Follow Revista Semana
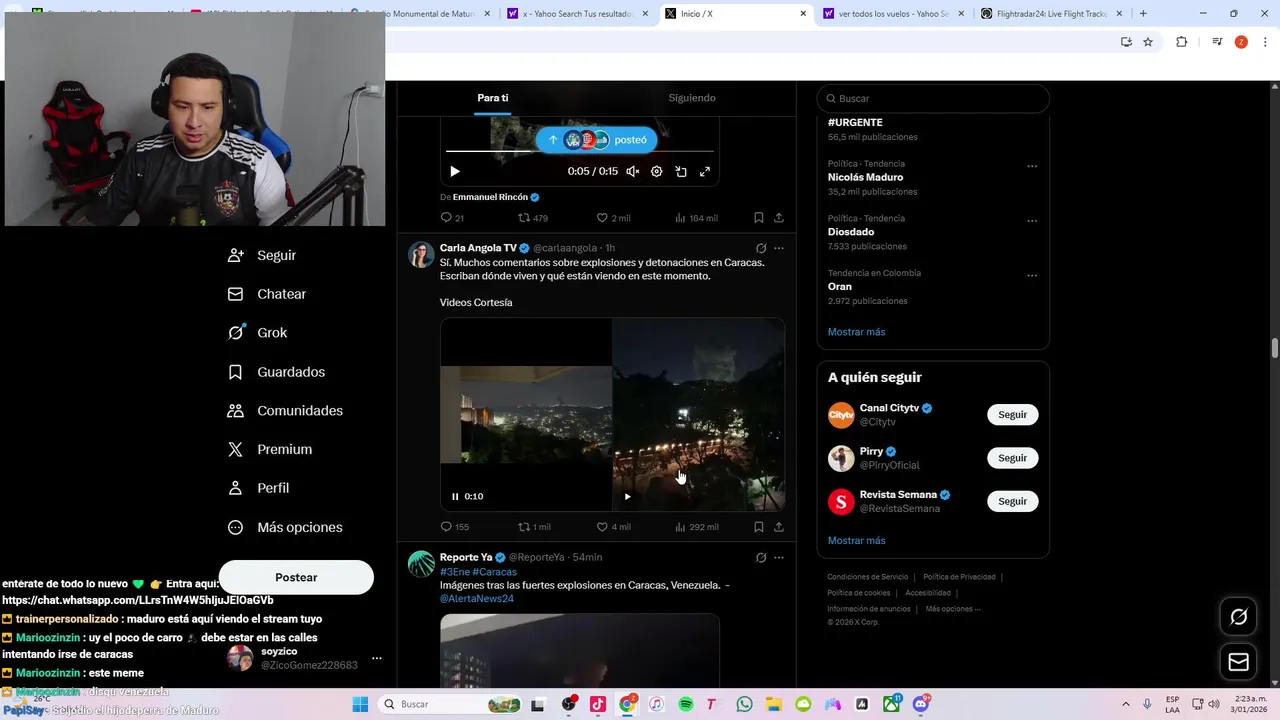Screen dimensions: 1280x720 [x=1012, y=501]
